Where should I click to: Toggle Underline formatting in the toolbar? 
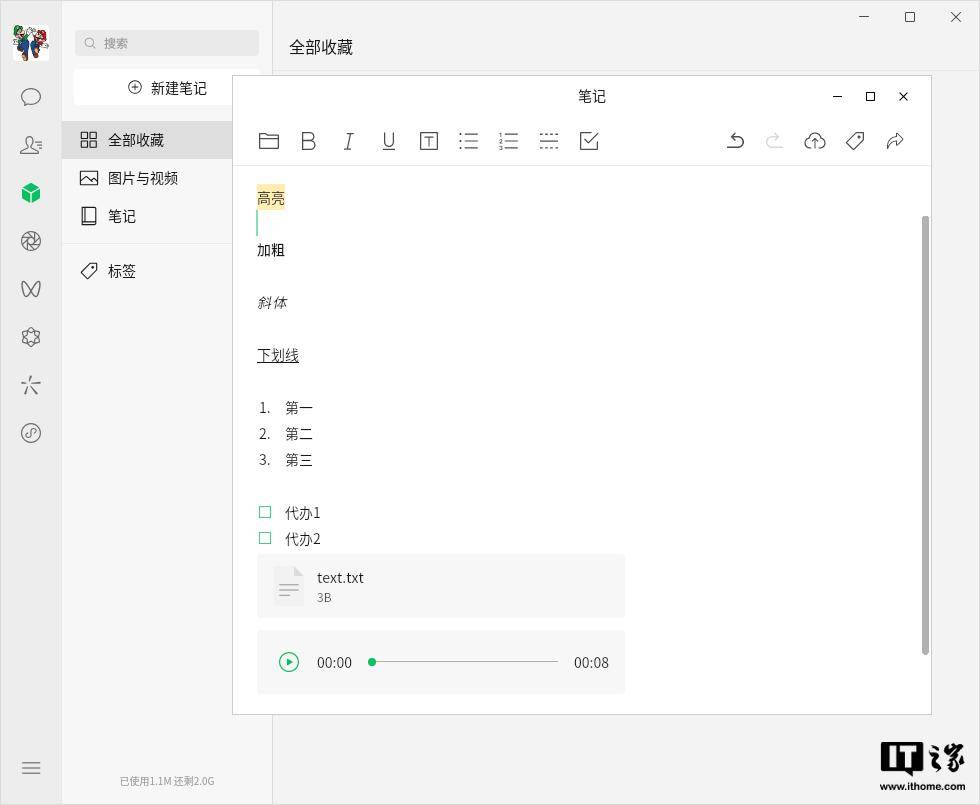(389, 141)
